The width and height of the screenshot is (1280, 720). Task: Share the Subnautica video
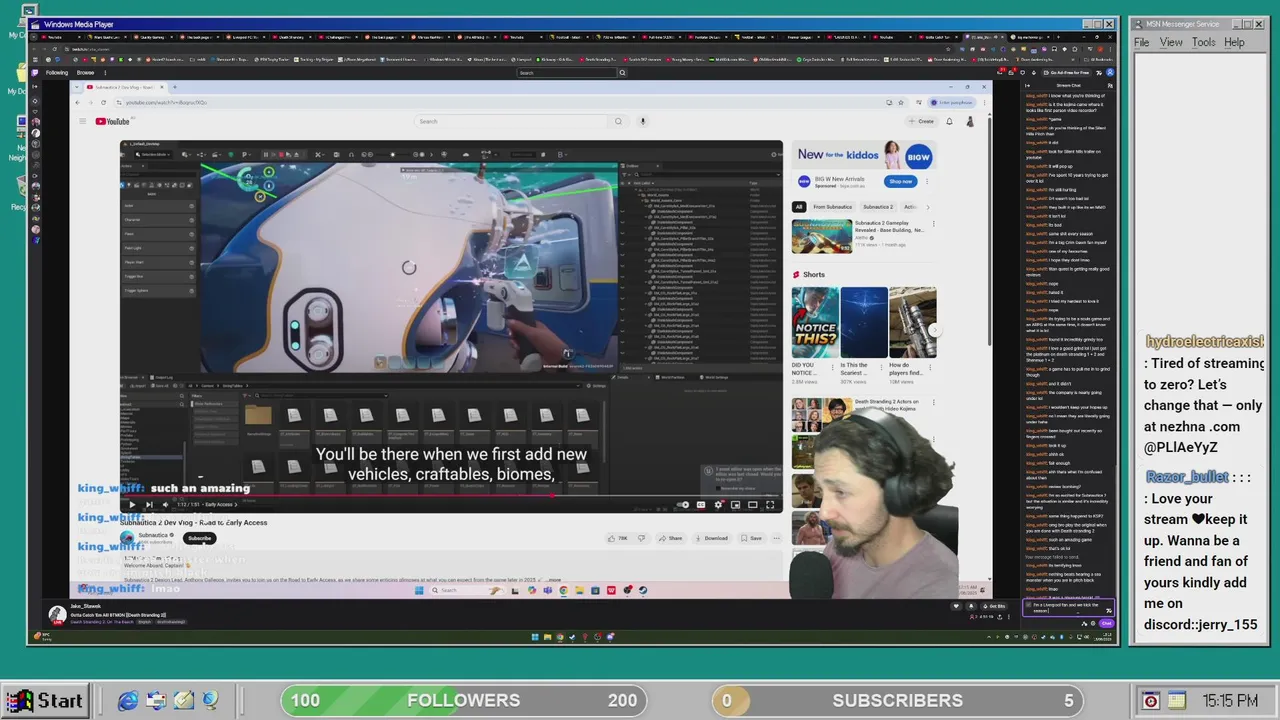coord(671,538)
